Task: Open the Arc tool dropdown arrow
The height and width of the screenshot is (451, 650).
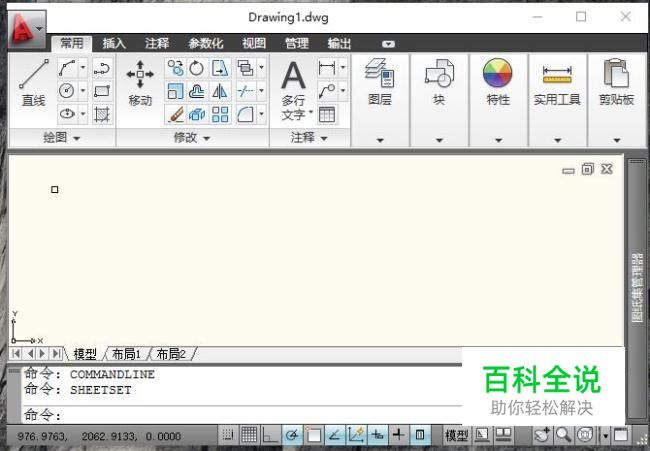Action: [x=83, y=68]
